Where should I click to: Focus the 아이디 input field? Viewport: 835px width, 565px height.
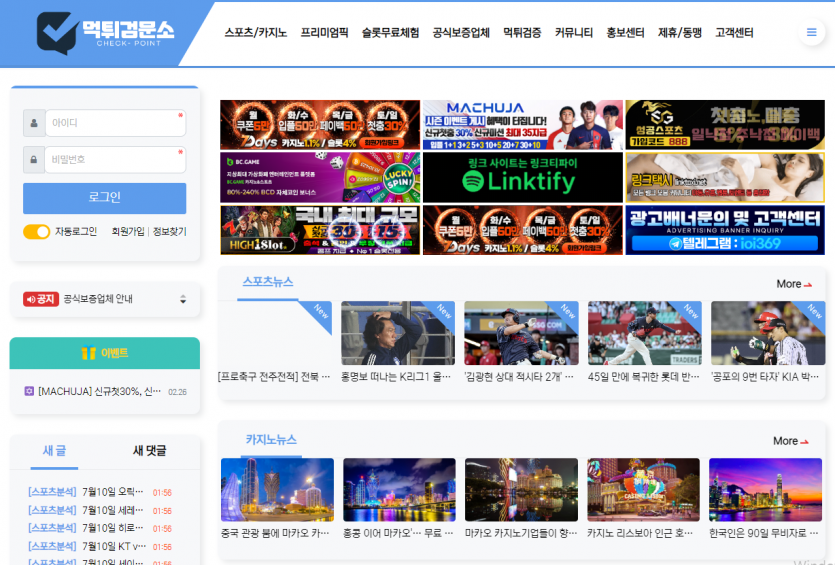[x=116, y=123]
